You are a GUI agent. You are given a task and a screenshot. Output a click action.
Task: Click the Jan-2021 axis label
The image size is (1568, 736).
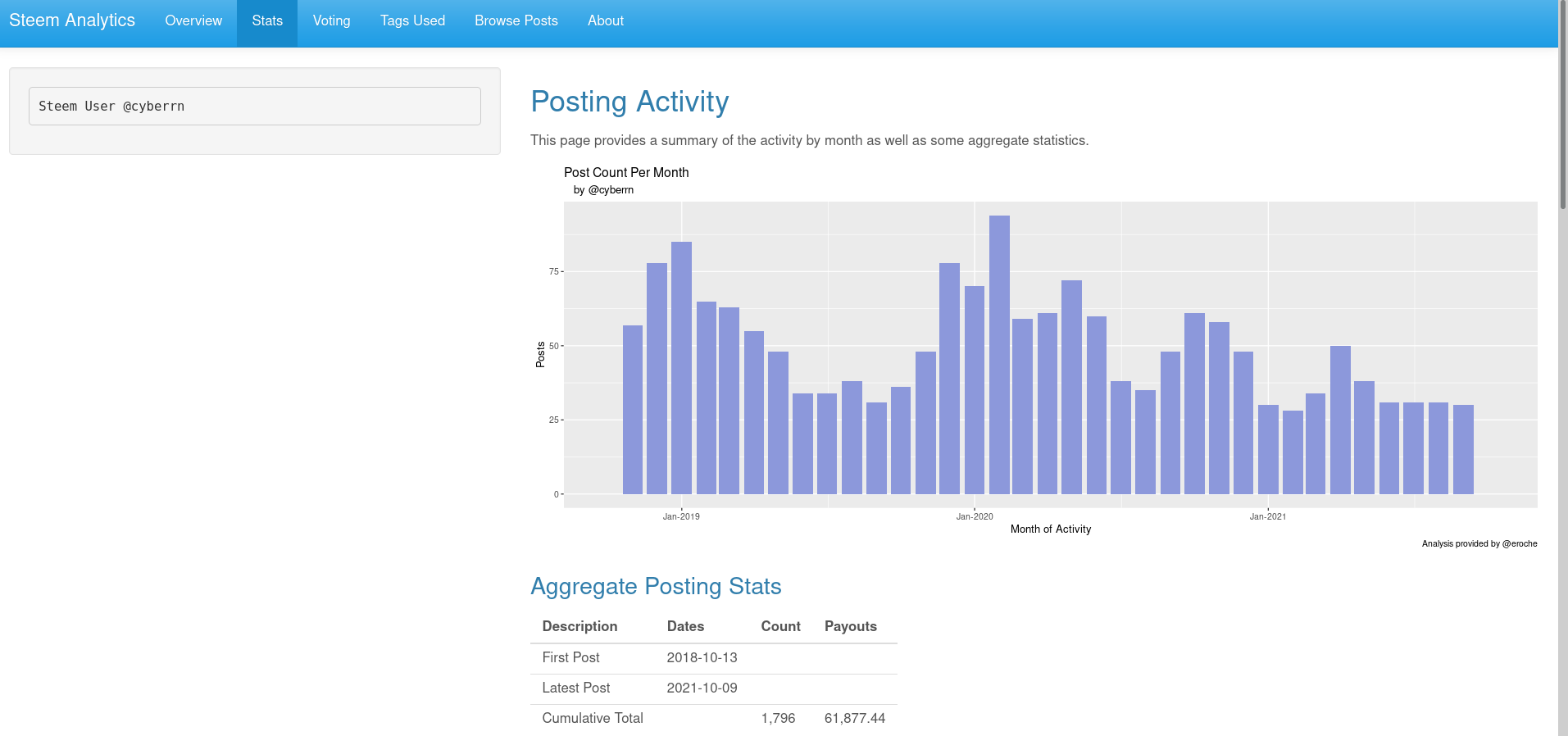[1268, 516]
